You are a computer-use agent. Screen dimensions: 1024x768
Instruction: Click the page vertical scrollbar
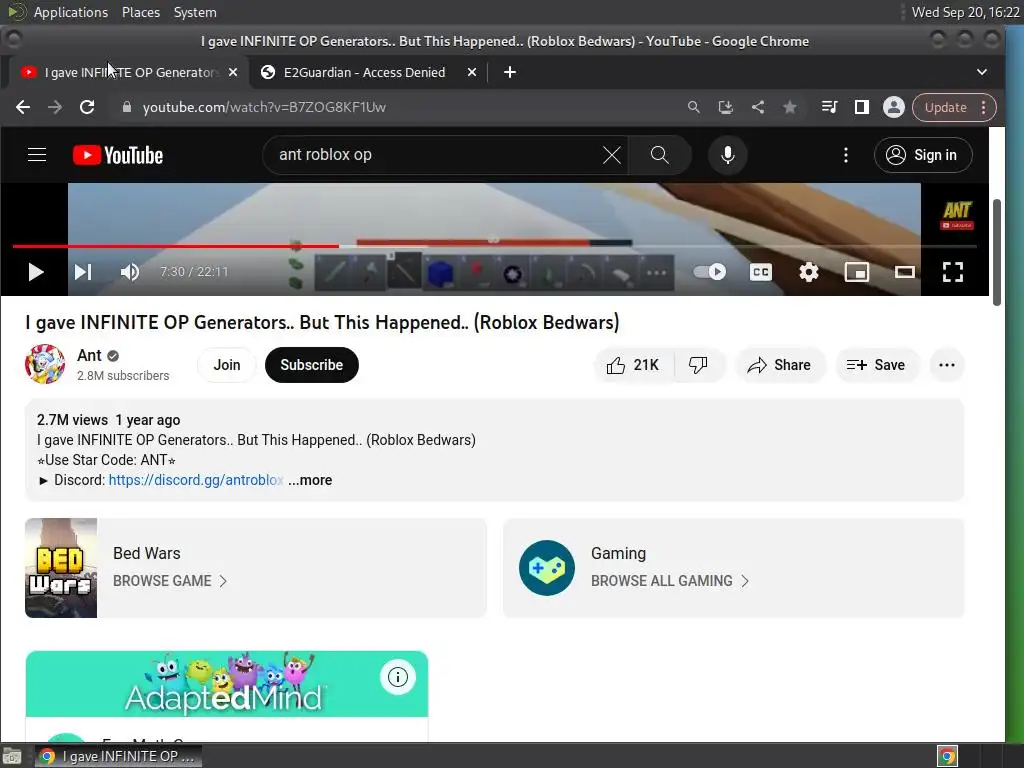click(x=997, y=251)
